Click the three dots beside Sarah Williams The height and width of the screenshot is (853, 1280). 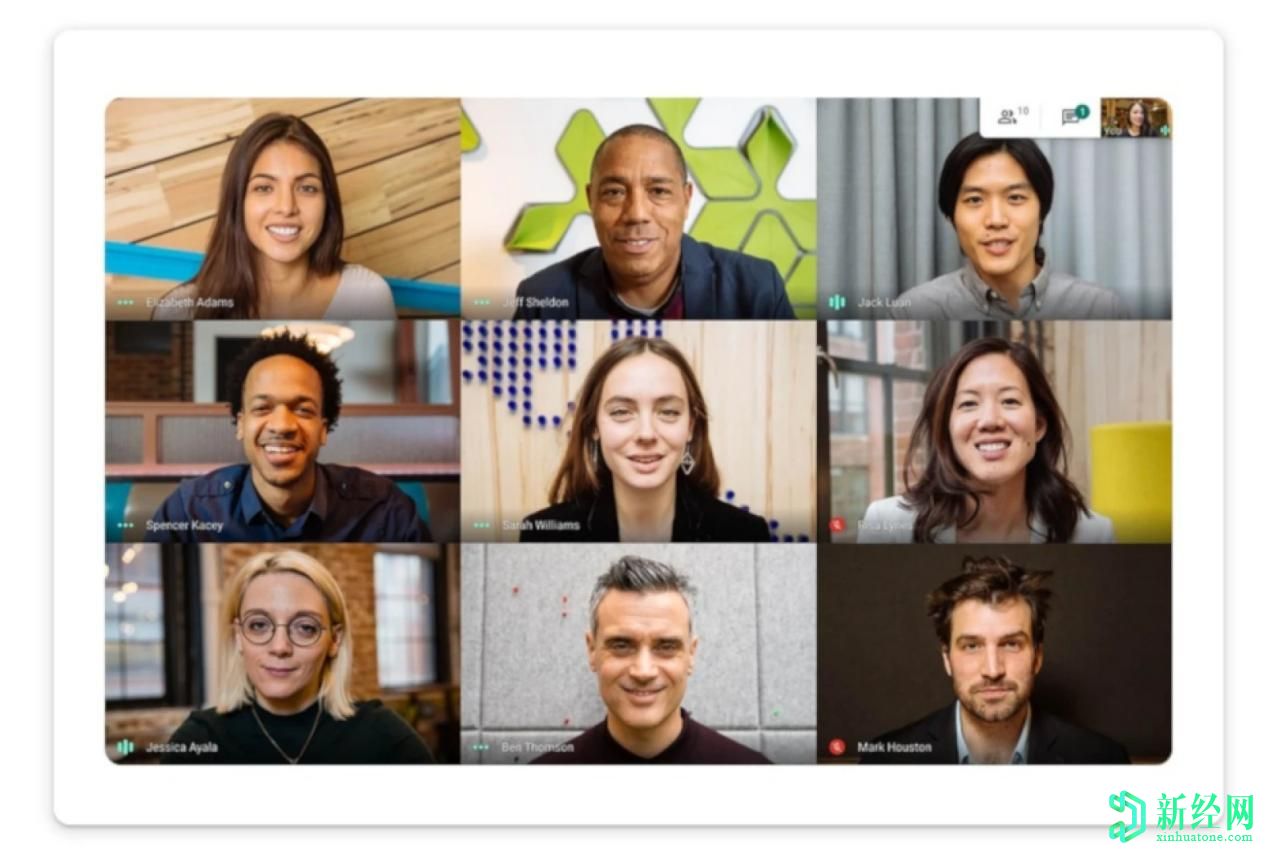point(482,525)
